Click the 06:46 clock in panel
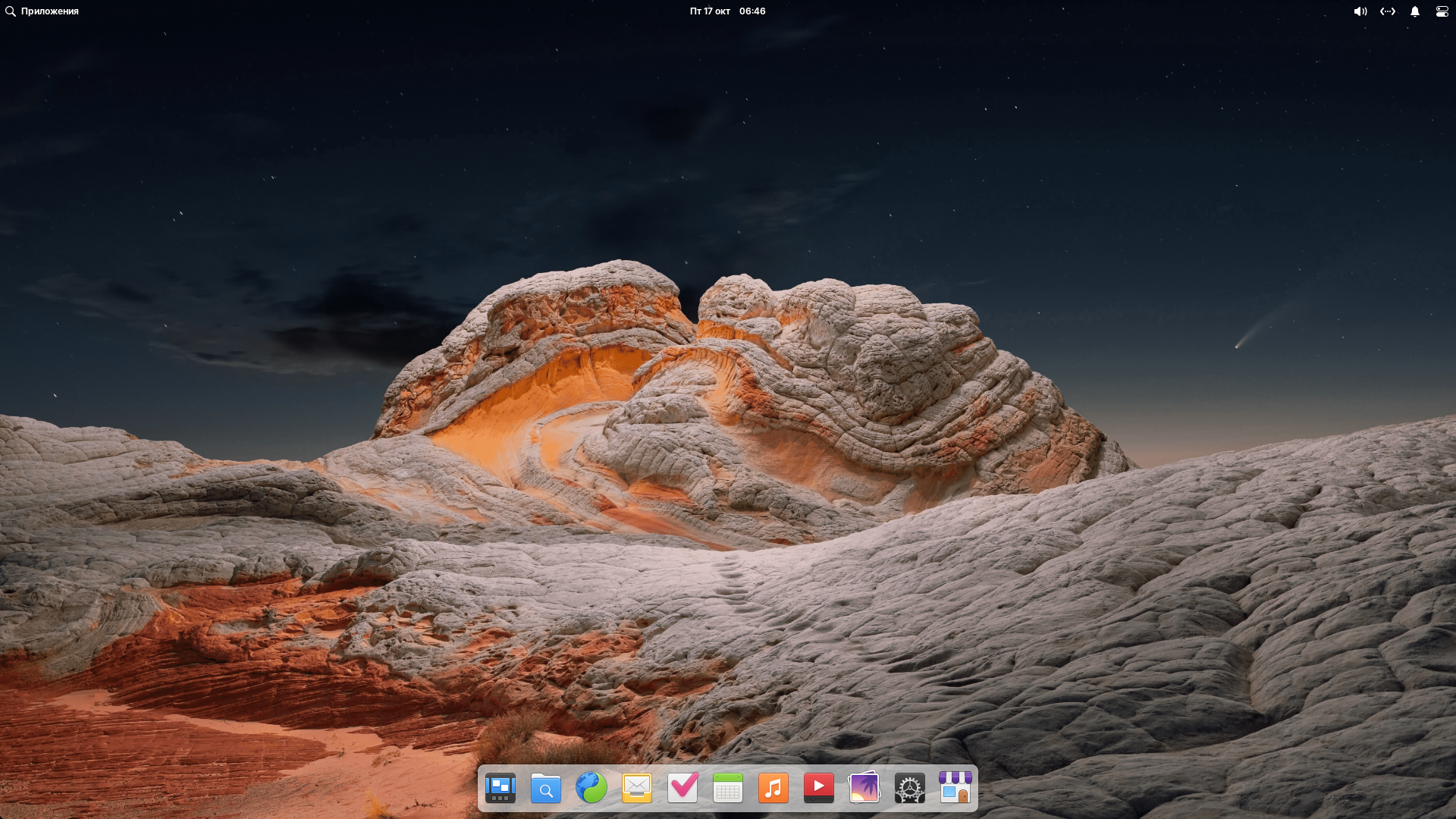This screenshot has width=1456, height=819. [752, 11]
